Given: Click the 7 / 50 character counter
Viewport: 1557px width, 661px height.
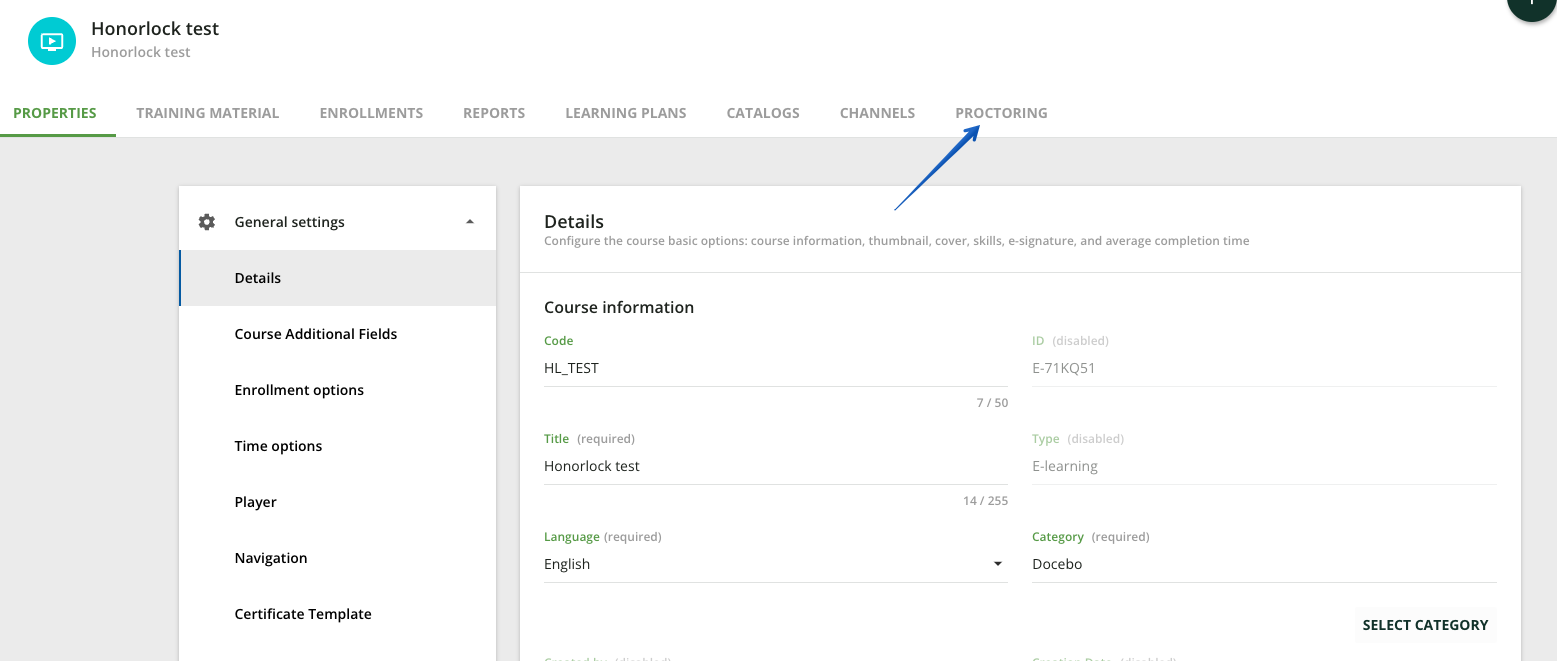Looking at the screenshot, I should [x=992, y=403].
